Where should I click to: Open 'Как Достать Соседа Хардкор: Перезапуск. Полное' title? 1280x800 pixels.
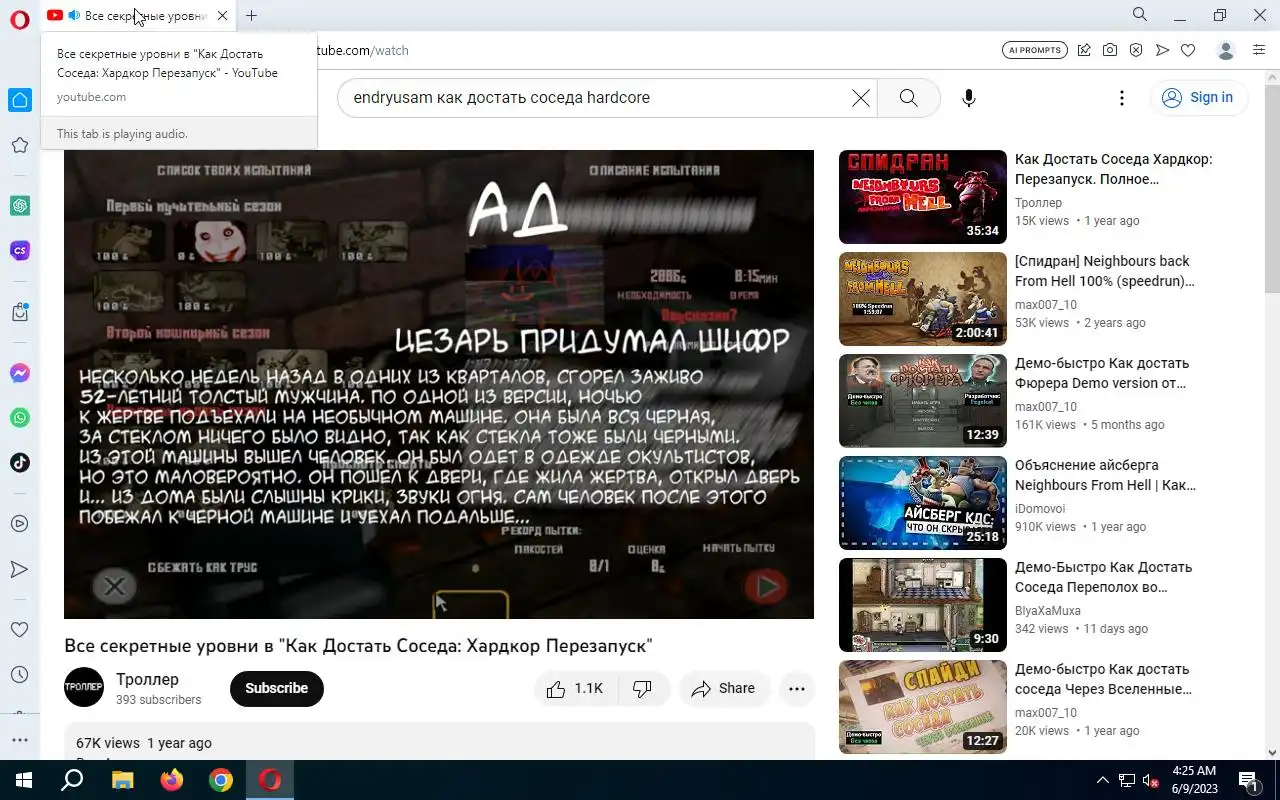(x=1114, y=169)
